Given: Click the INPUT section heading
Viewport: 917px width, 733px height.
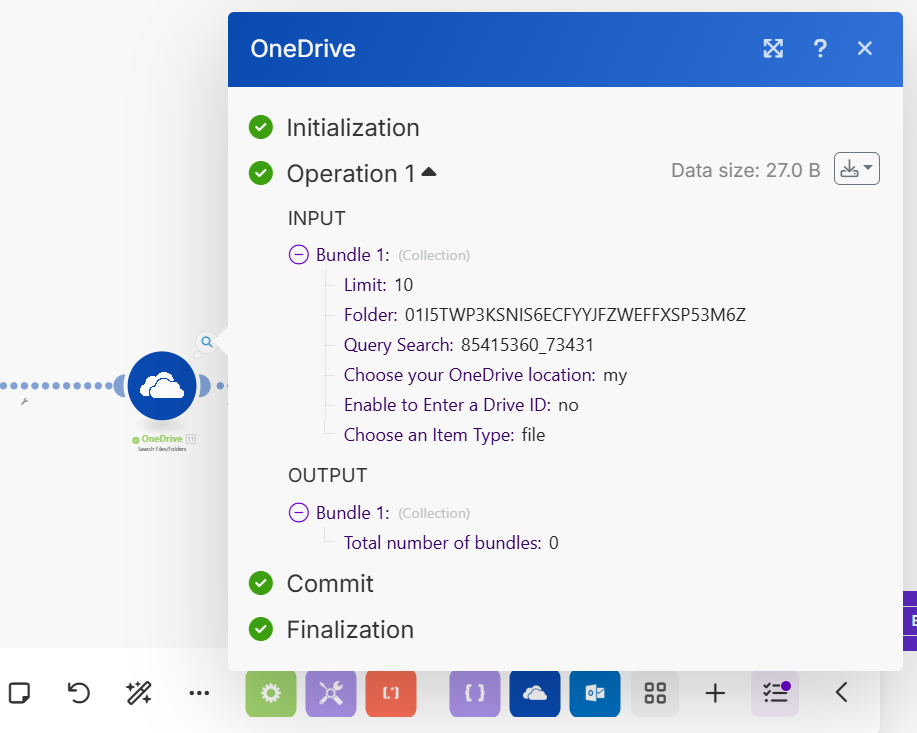Looking at the screenshot, I should [x=316, y=218].
